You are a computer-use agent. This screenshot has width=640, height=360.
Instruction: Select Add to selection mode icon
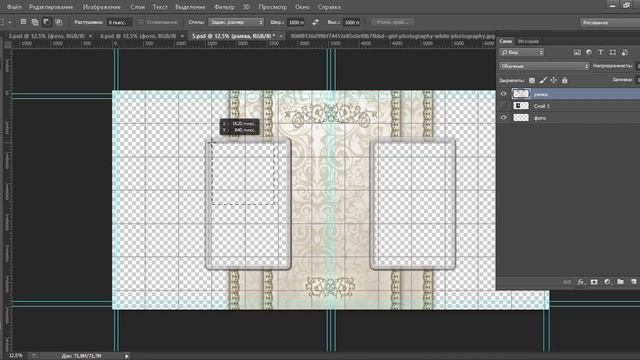click(35, 22)
